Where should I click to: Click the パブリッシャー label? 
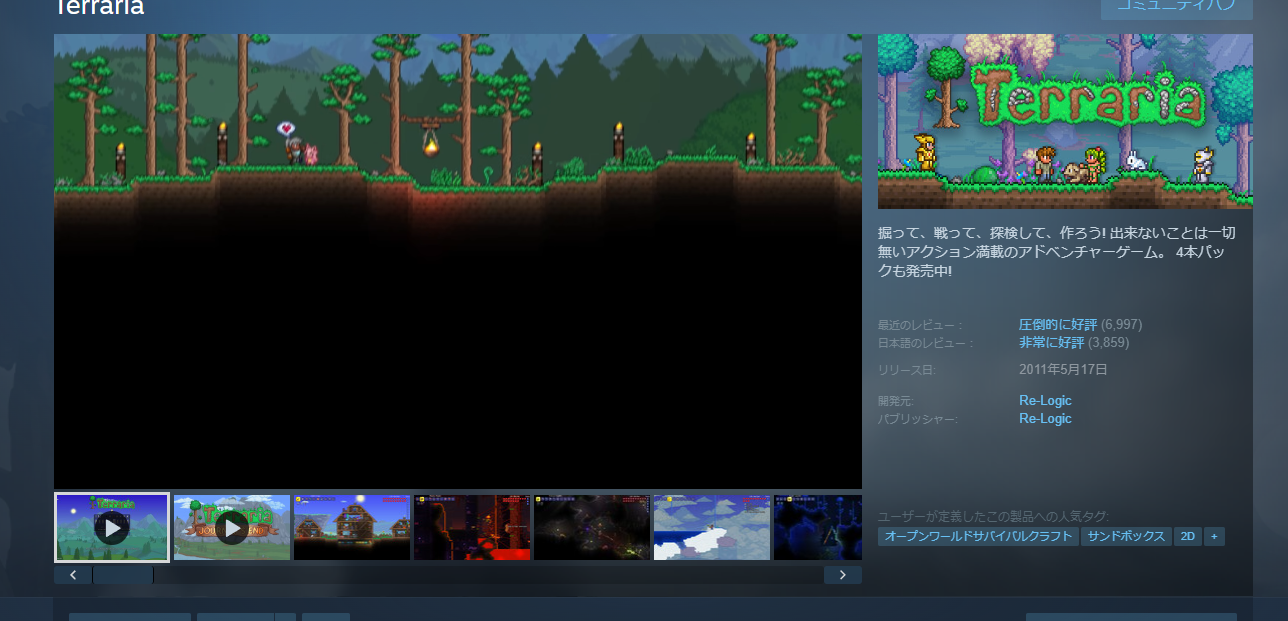pos(917,419)
